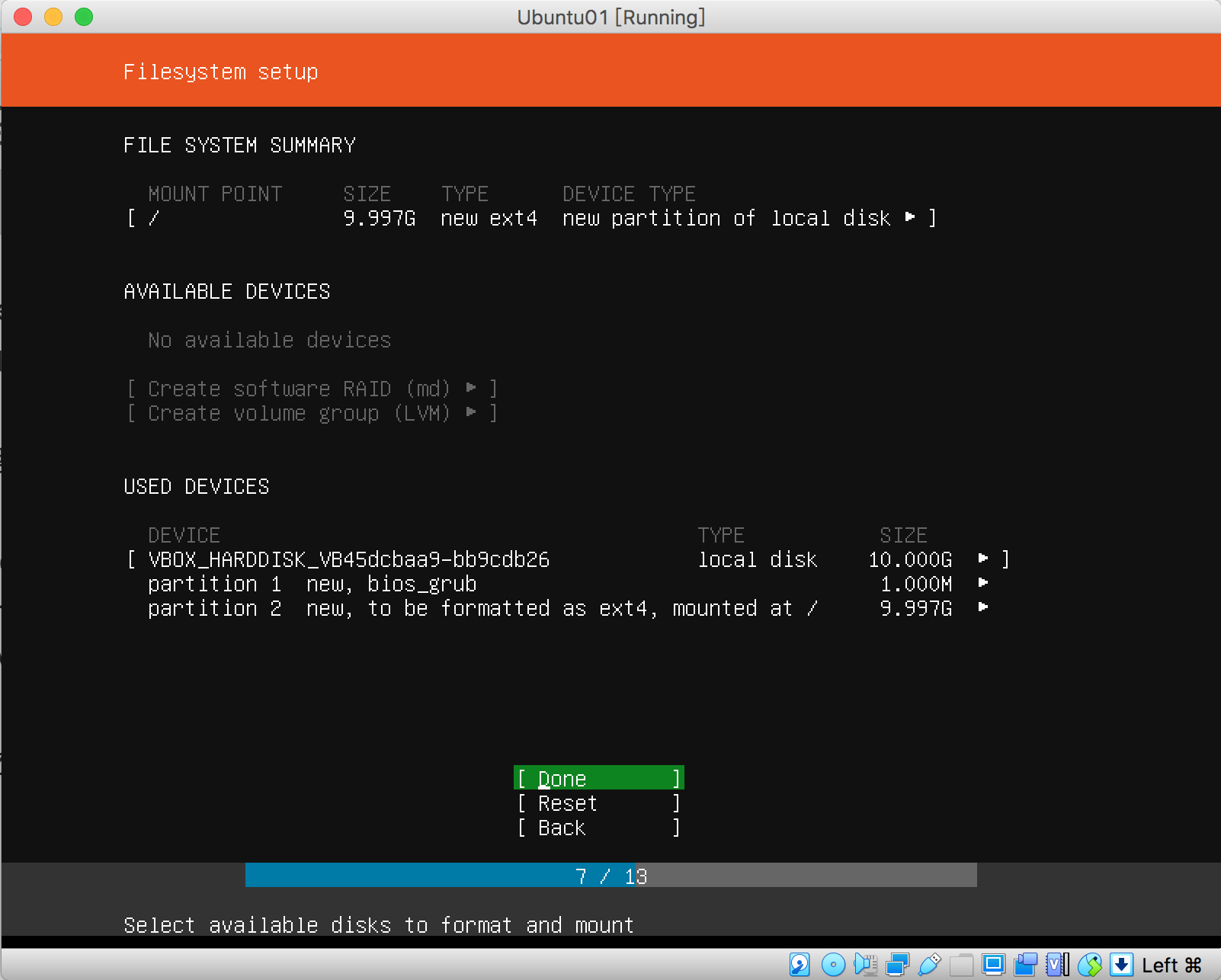Zoom the Ubuntu01 VM window with green button

click(x=84, y=17)
